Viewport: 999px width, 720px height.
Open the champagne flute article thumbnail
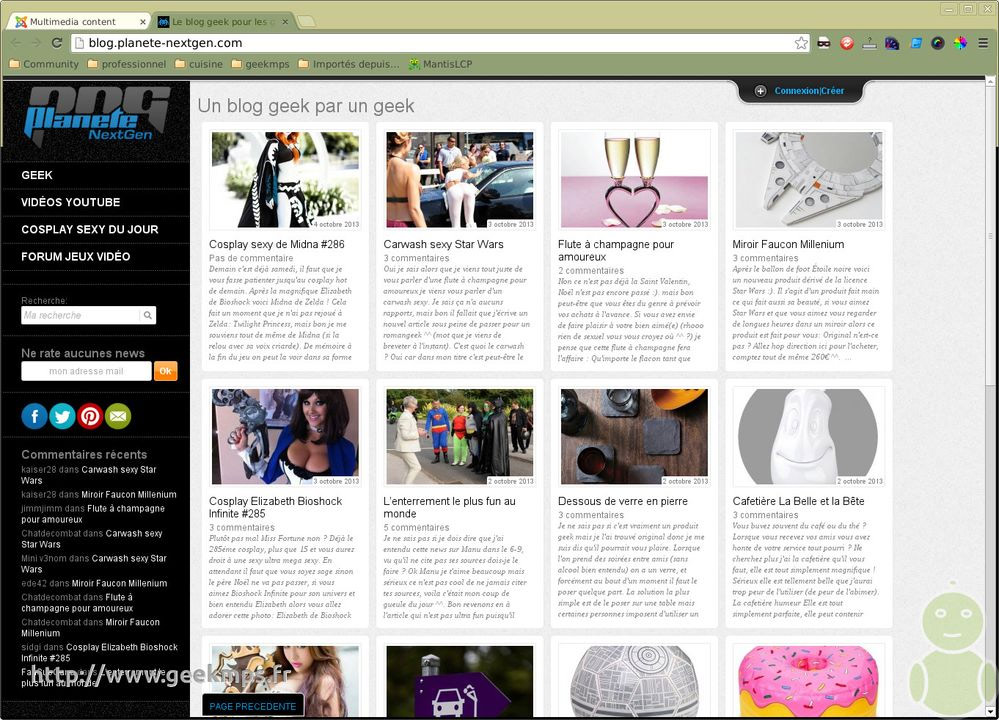[x=635, y=180]
